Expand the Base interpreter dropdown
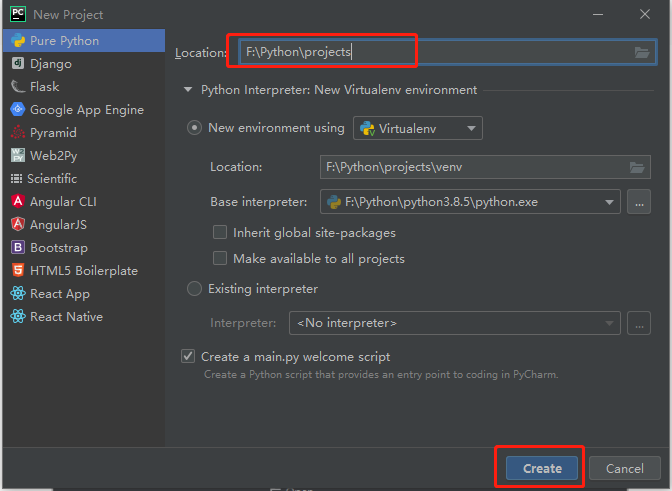 point(609,202)
